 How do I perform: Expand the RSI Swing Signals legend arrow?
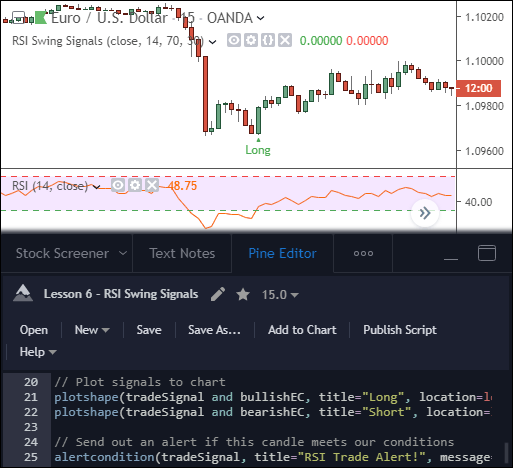click(x=212, y=42)
